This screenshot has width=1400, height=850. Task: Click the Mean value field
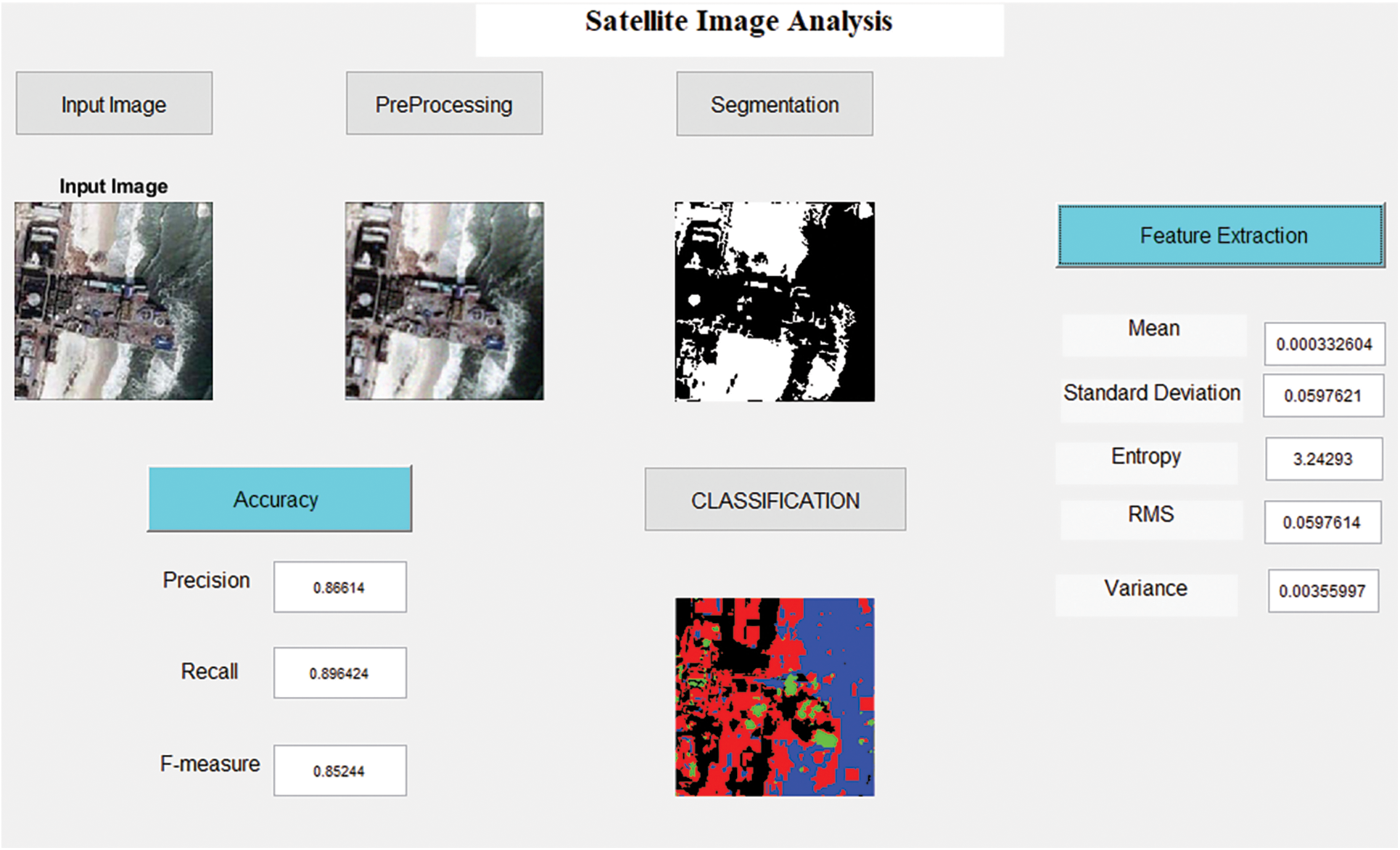[1324, 344]
